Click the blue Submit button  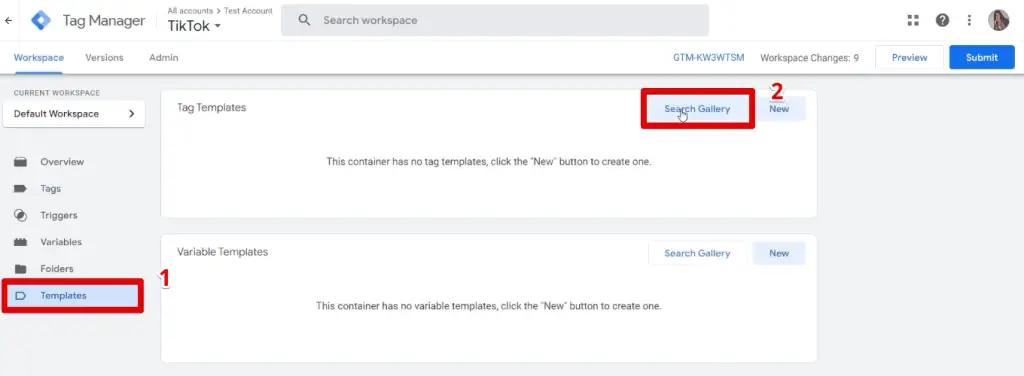point(982,57)
